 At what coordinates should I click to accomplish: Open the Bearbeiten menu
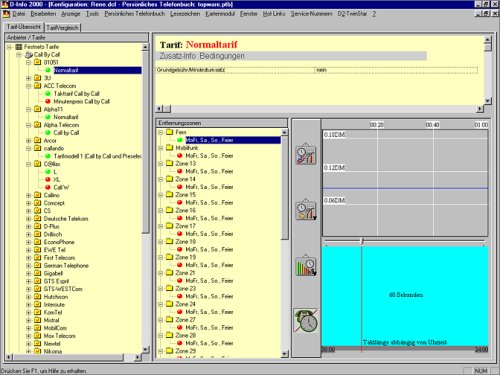point(43,14)
